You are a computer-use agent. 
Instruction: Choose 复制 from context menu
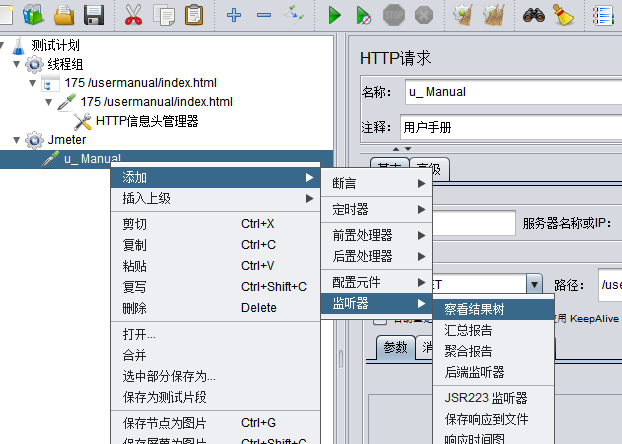click(215, 245)
